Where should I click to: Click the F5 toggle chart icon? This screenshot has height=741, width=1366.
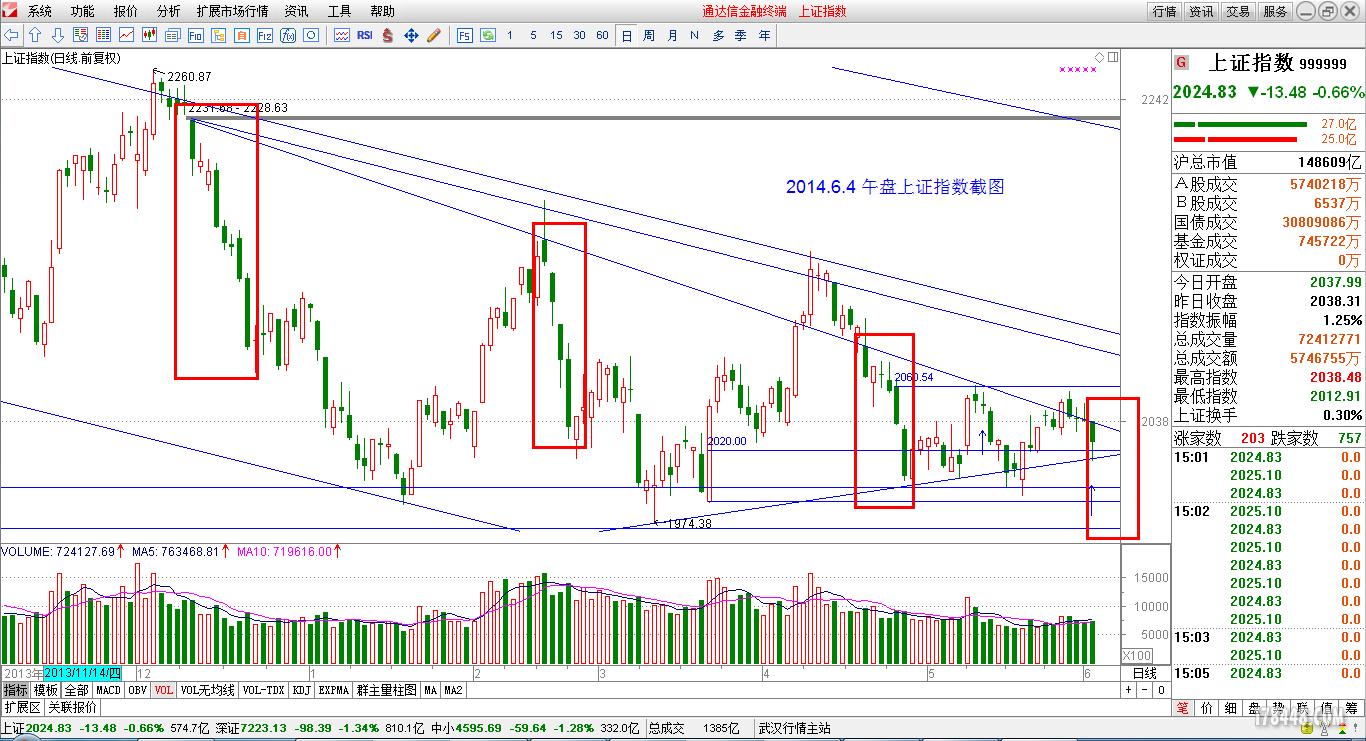pyautogui.click(x=465, y=35)
